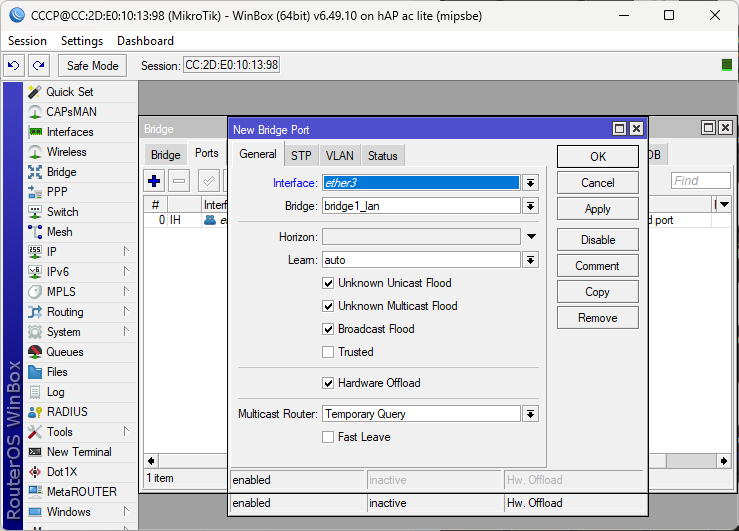739x531 pixels.
Task: Click Copy button
Action: pyautogui.click(x=598, y=292)
